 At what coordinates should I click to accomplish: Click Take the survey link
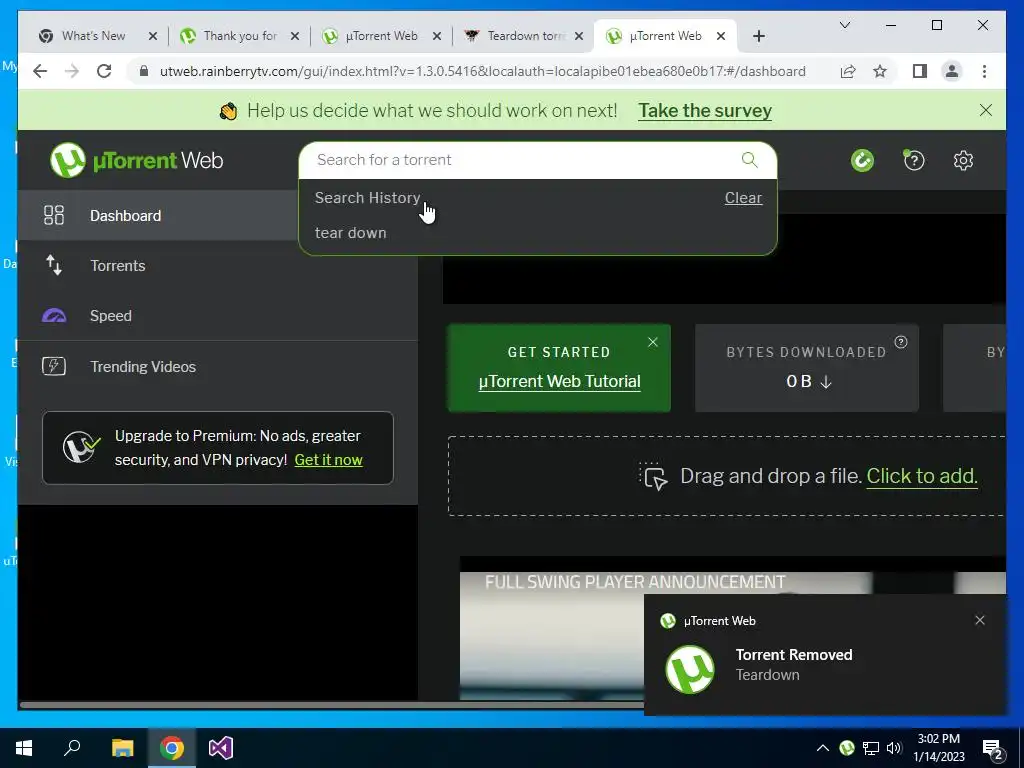point(705,110)
